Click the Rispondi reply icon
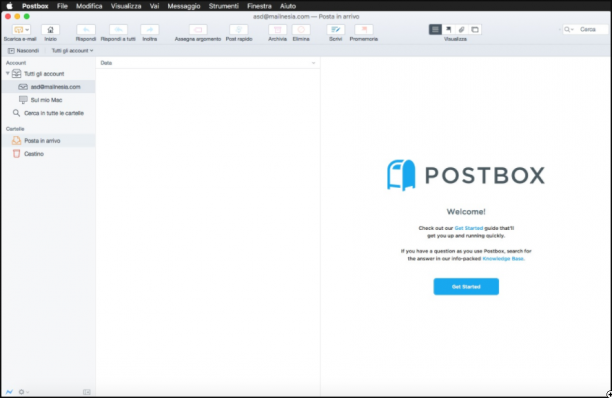The width and height of the screenshot is (612, 398). coord(86,30)
